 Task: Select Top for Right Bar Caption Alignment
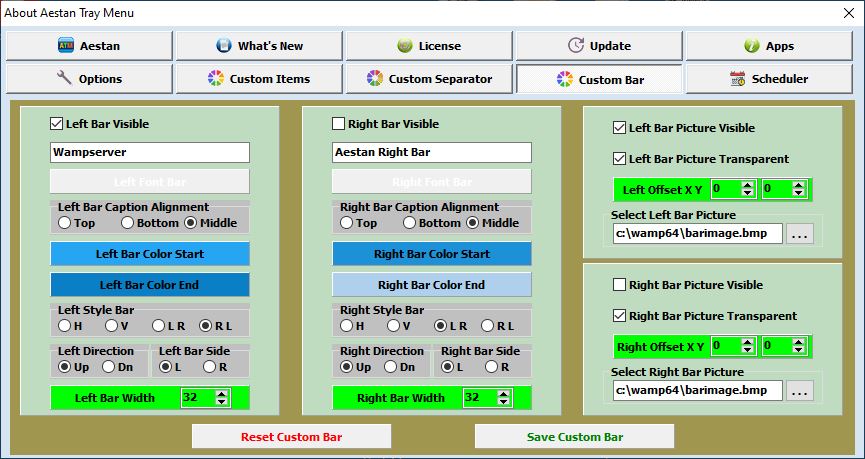pos(346,223)
